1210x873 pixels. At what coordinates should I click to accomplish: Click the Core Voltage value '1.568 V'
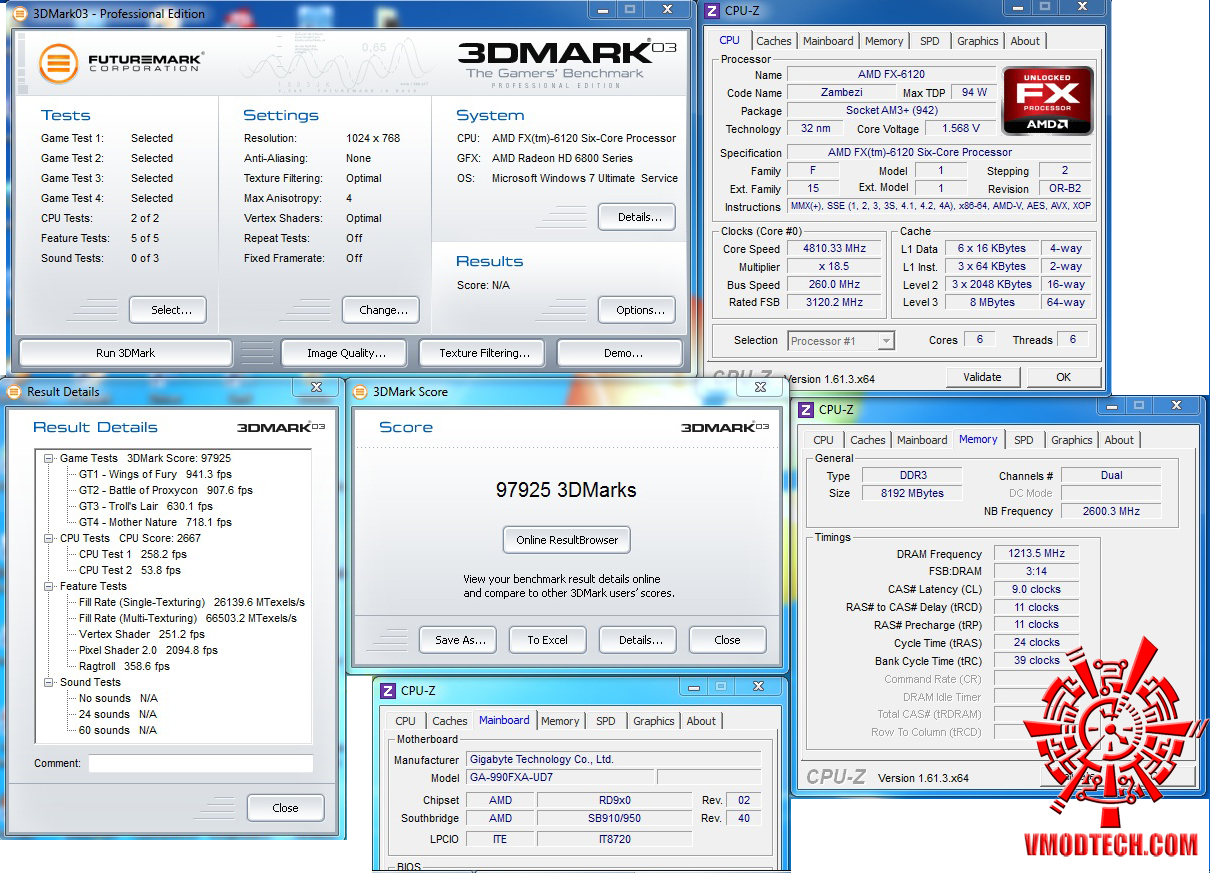tap(960, 129)
